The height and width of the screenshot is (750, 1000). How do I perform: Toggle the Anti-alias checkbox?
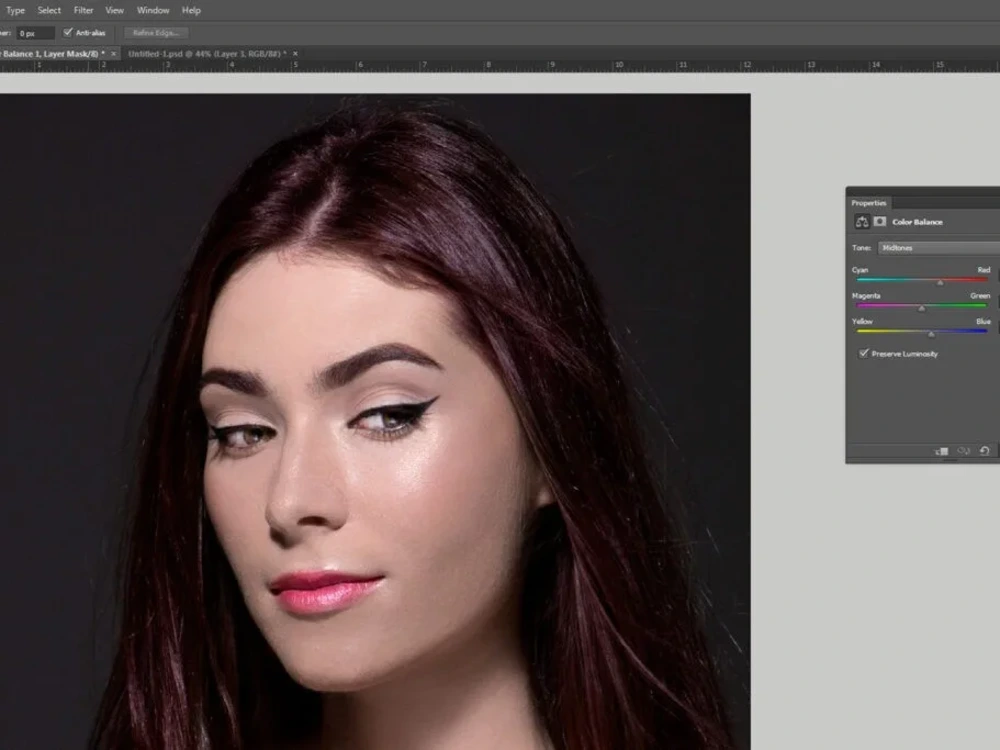(68, 33)
